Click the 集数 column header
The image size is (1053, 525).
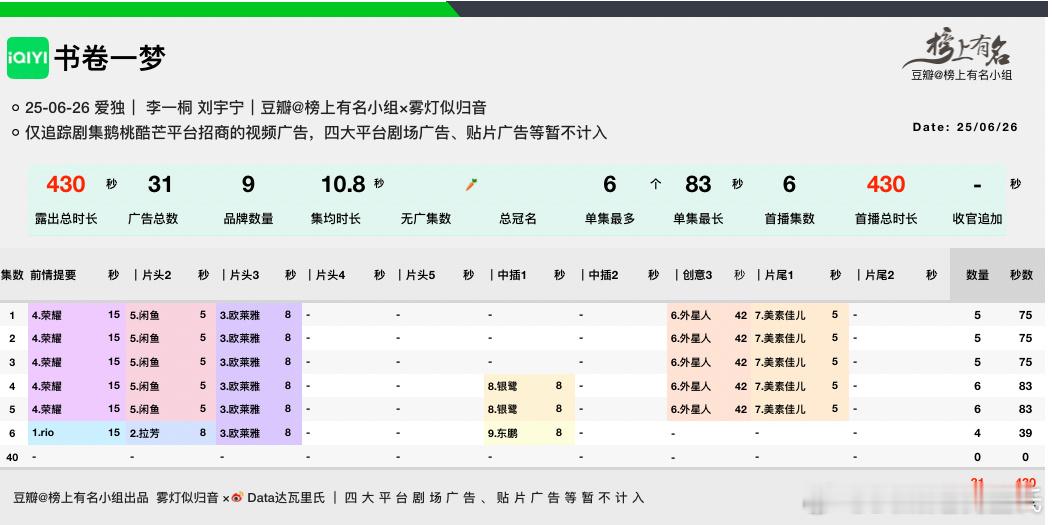[x=12, y=275]
